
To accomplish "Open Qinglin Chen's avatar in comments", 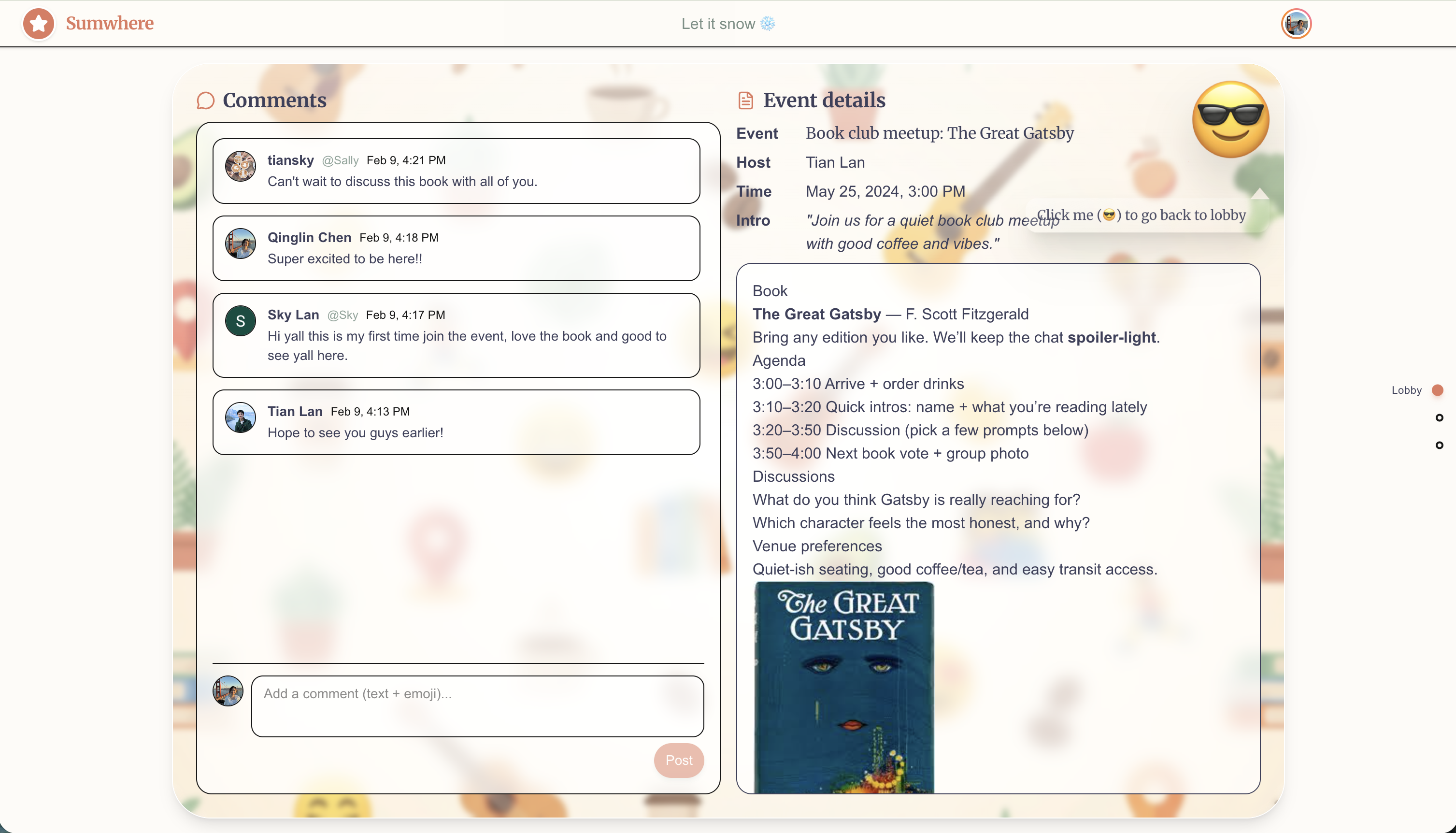I will coord(240,244).
